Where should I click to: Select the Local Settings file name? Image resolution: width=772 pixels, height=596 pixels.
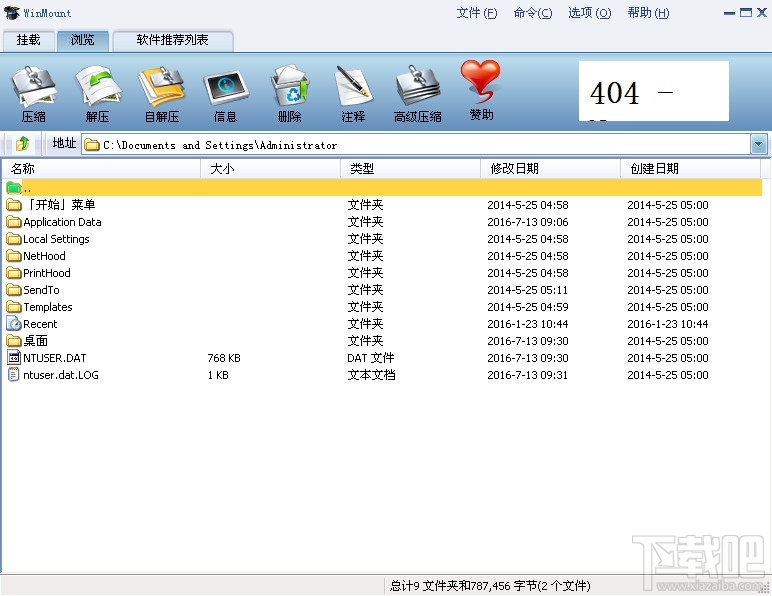pyautogui.click(x=56, y=239)
